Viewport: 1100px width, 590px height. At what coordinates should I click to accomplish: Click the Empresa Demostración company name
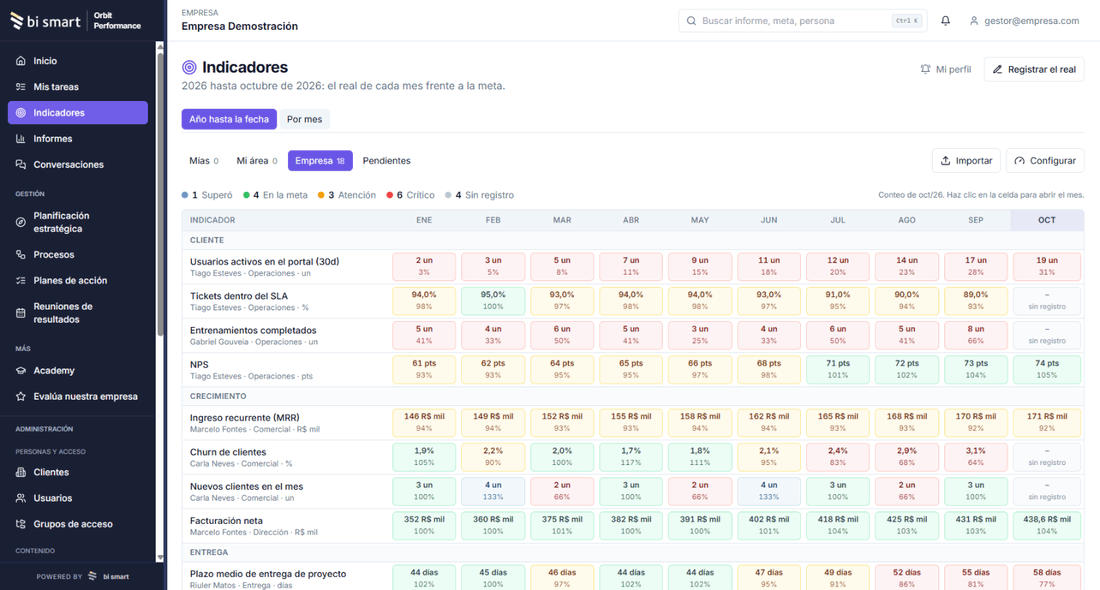240,27
